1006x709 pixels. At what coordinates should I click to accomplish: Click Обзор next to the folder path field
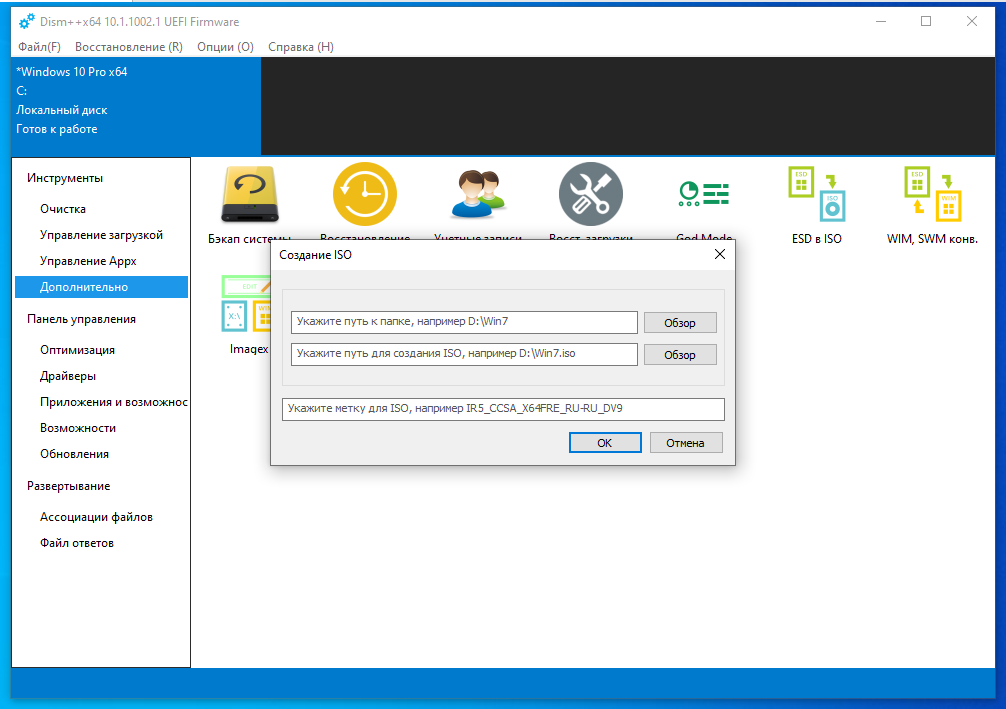[680, 323]
